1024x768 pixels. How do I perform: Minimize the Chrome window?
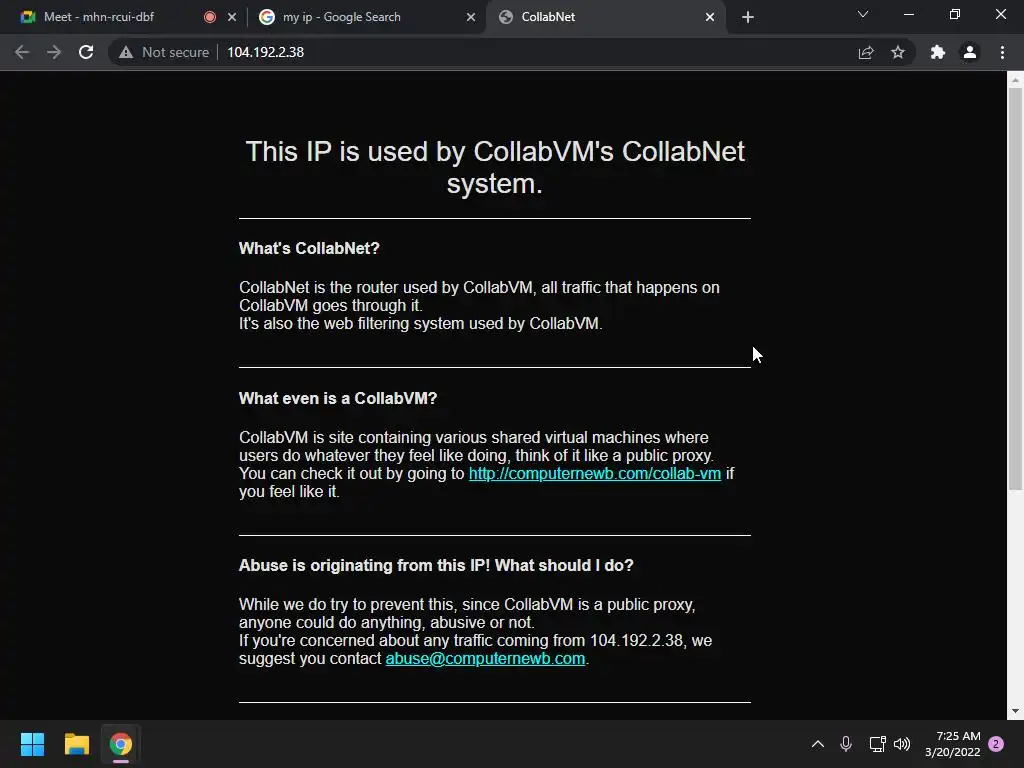coord(908,14)
